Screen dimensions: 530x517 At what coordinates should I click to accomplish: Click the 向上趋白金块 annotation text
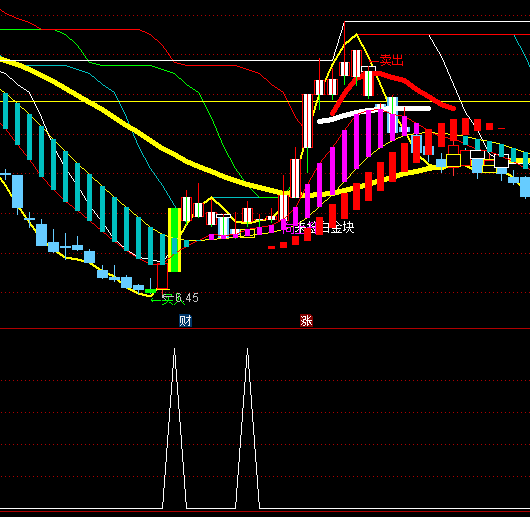(x=318, y=227)
